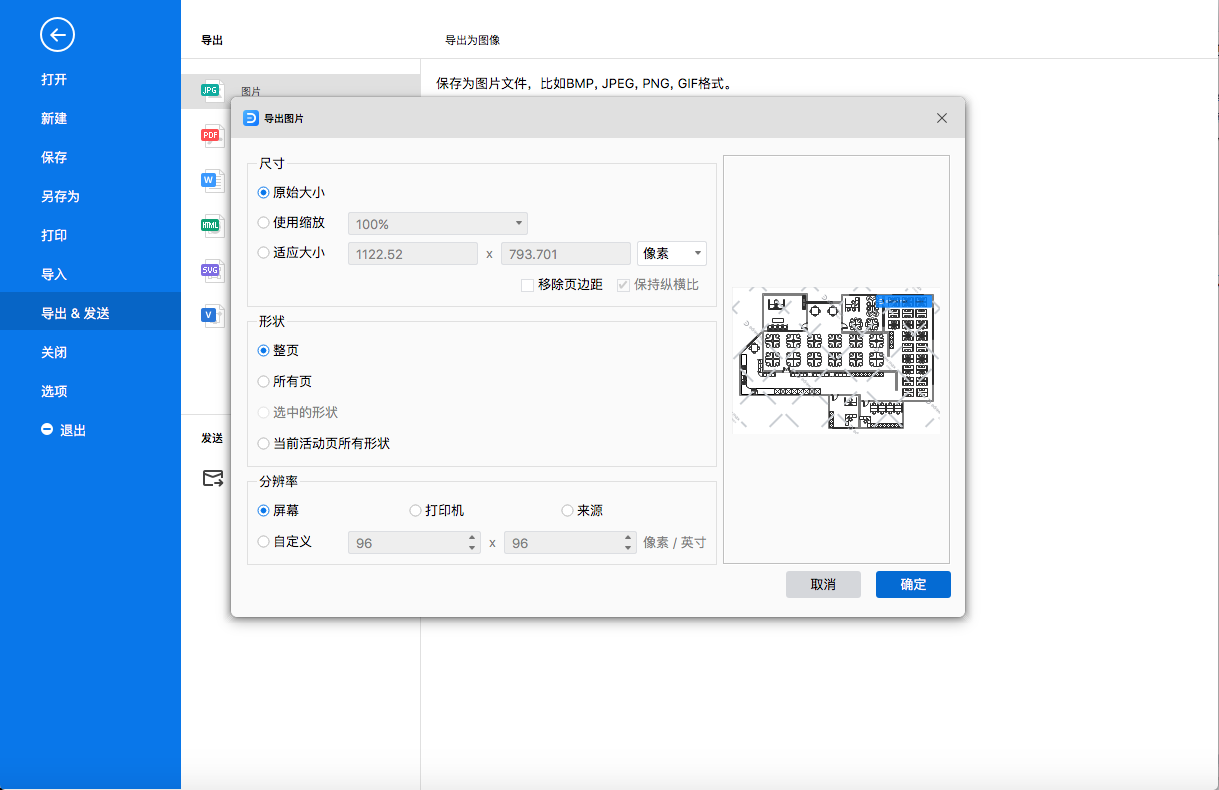Enable 移除页边距 checkbox
The height and width of the screenshot is (790, 1219).
pyautogui.click(x=527, y=285)
